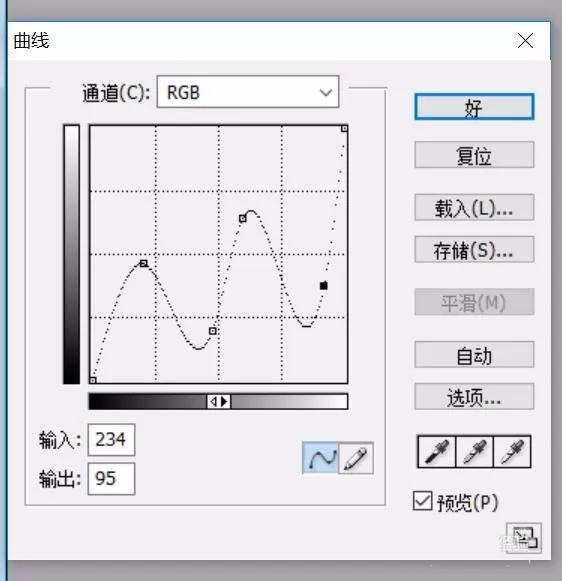Pick the black point eyedropper
Screen dimensions: 562x581
click(436, 452)
